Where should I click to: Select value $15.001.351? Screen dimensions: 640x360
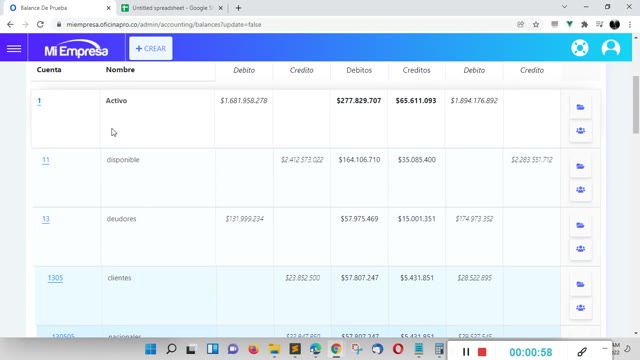(417, 219)
